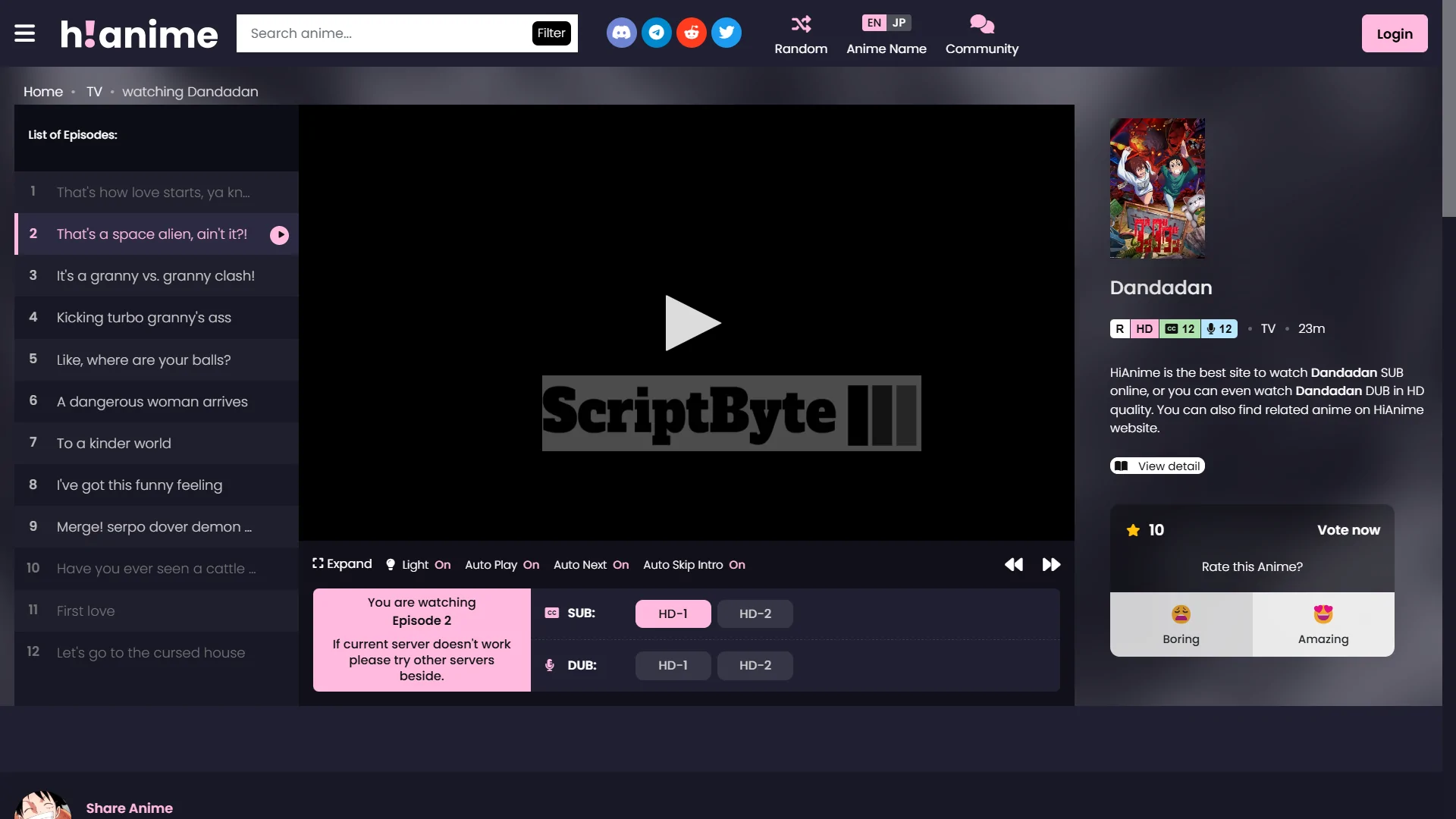1456x819 pixels.
Task: Open the Community chat icon
Action: (981, 24)
